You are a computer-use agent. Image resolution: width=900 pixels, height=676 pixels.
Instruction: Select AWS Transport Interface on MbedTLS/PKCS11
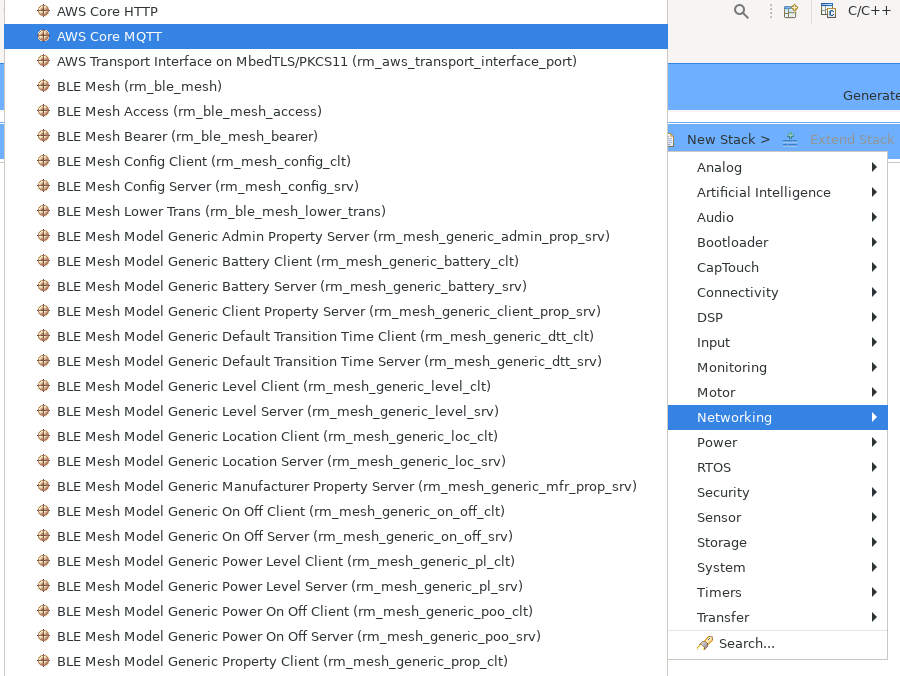click(336, 61)
